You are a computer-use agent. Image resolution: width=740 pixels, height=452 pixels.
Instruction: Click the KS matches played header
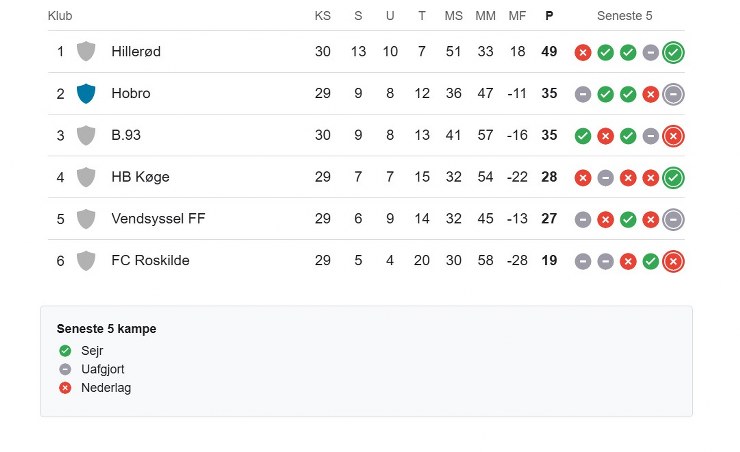[x=322, y=16]
